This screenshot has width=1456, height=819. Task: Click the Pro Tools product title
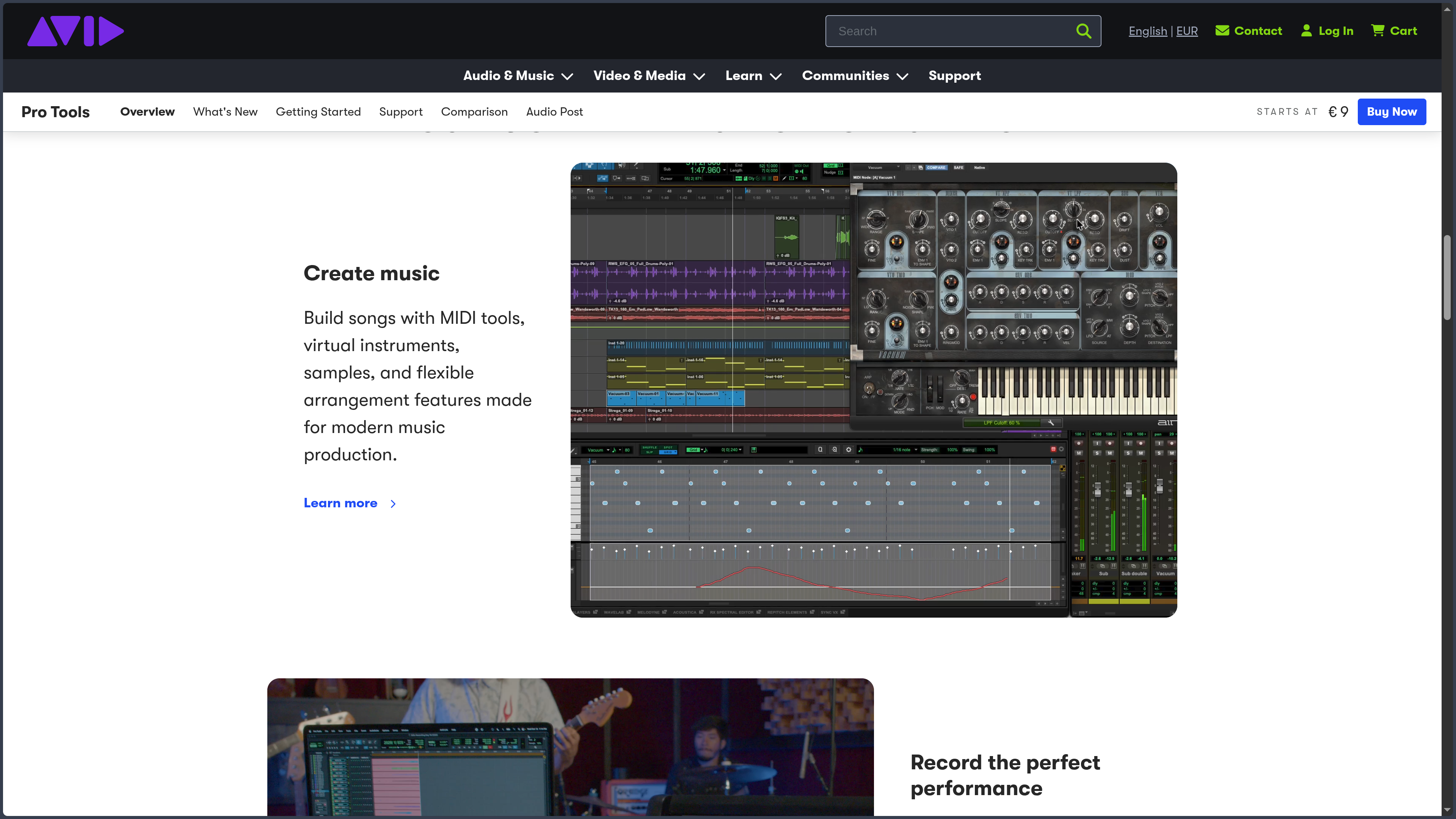tap(55, 112)
